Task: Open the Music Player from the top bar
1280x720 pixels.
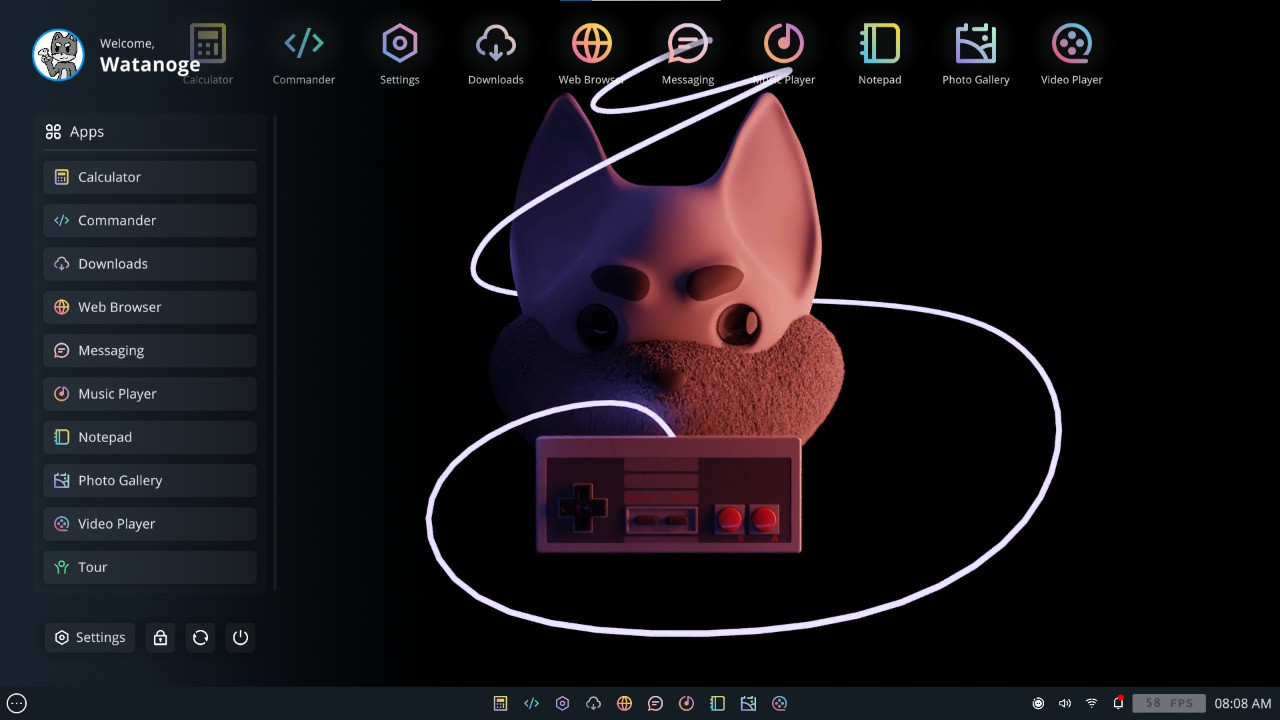Action: coord(784,44)
